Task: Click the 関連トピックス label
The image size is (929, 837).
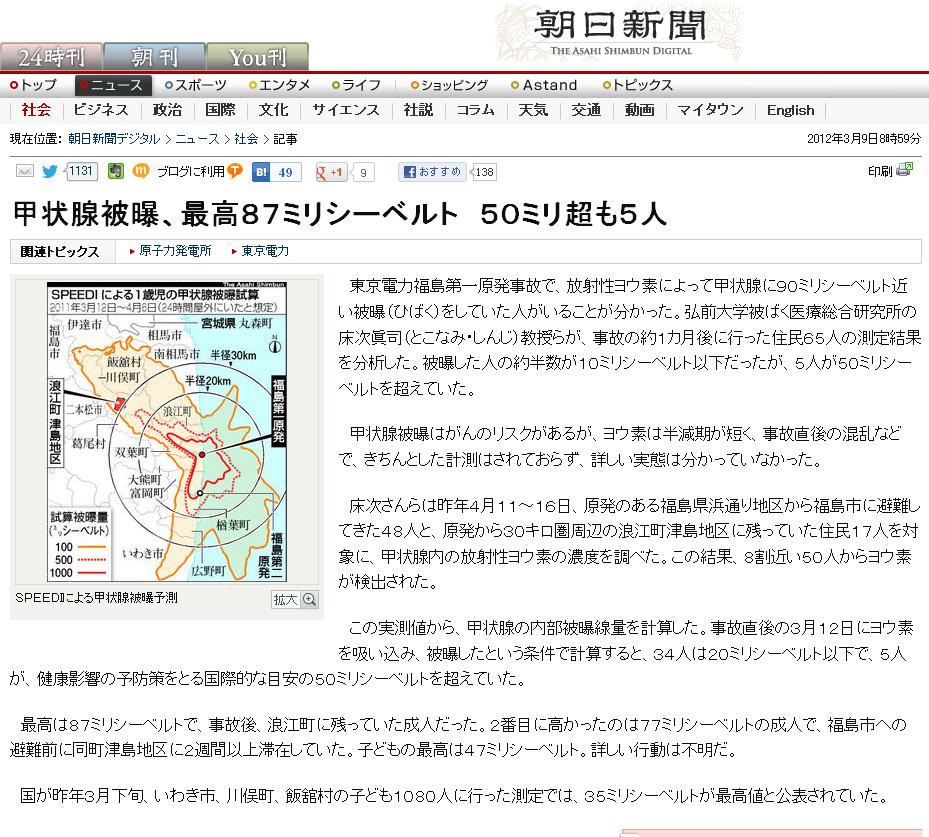Action: point(59,252)
